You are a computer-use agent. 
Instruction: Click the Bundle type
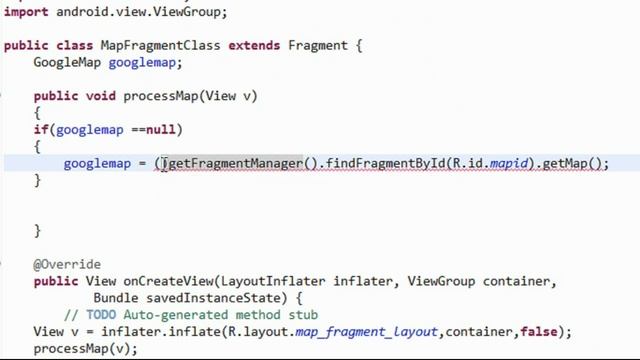pyautogui.click(x=116, y=298)
